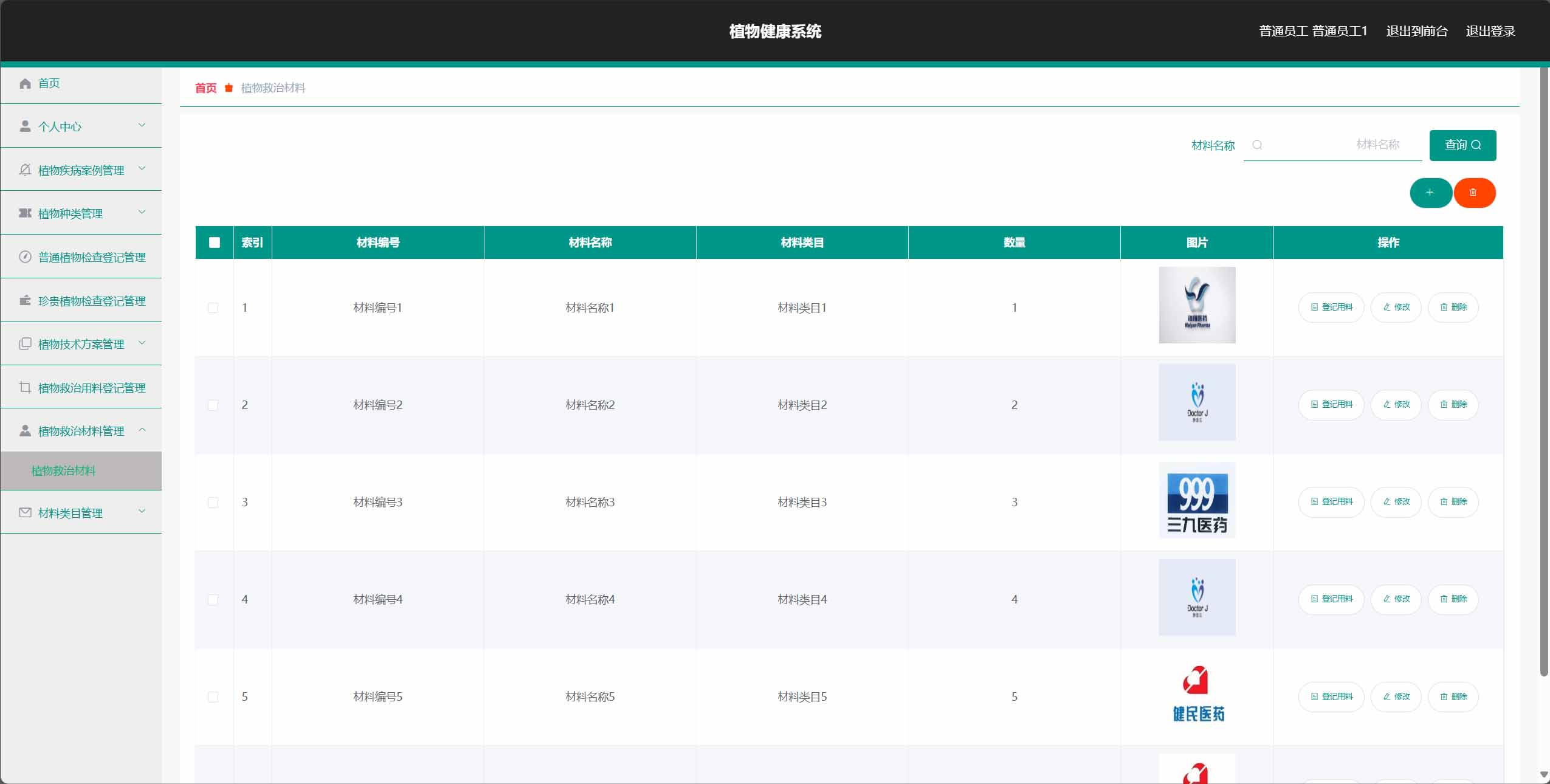Click 修改 for 材料名称4 row
This screenshot has height=784, width=1550.
pyautogui.click(x=1396, y=599)
